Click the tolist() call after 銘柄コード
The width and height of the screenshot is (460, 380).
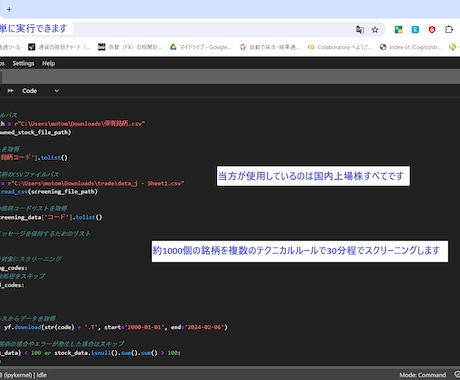tap(54, 157)
